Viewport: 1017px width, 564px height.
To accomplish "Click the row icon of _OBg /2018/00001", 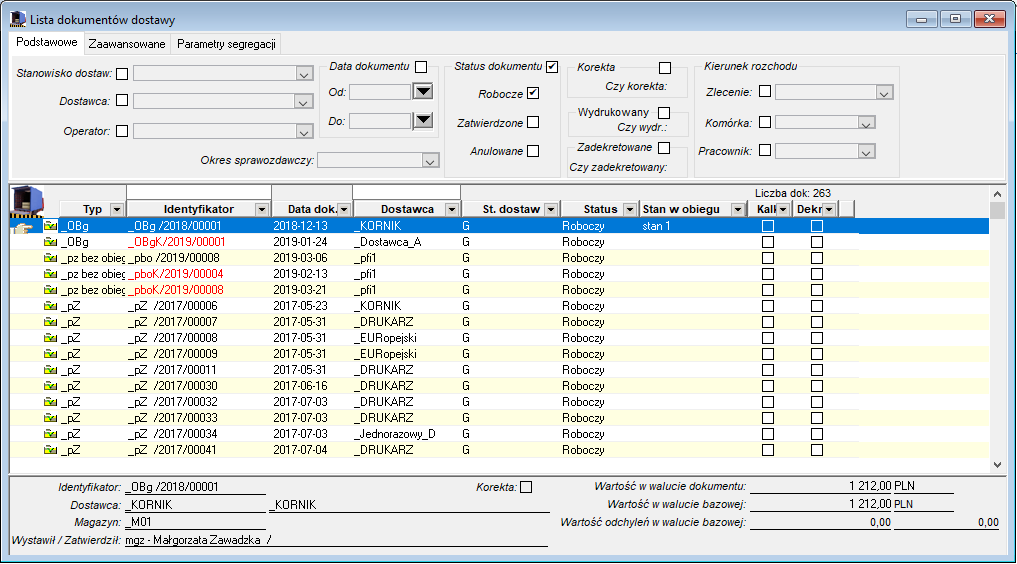I will [50, 226].
